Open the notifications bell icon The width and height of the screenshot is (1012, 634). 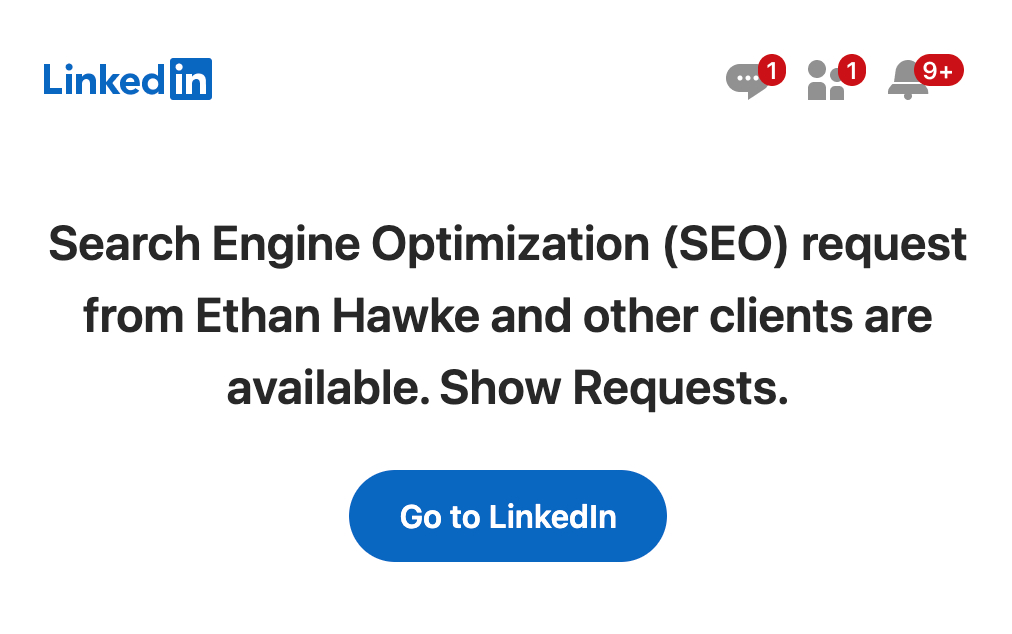click(x=906, y=81)
